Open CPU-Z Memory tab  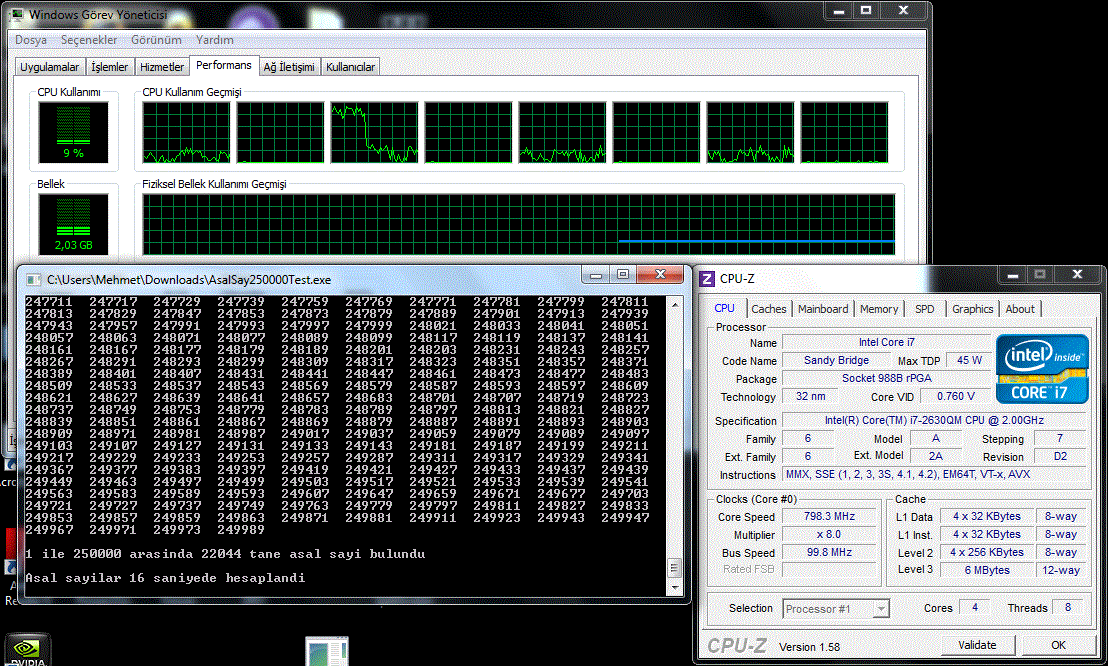pos(879,309)
